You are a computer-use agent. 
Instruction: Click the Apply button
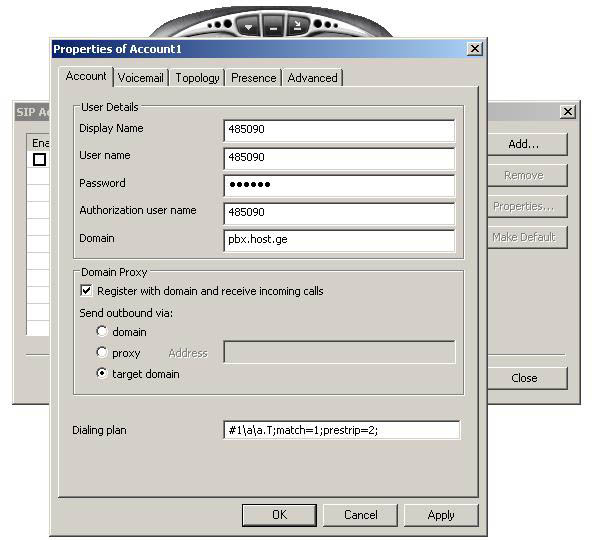click(441, 515)
